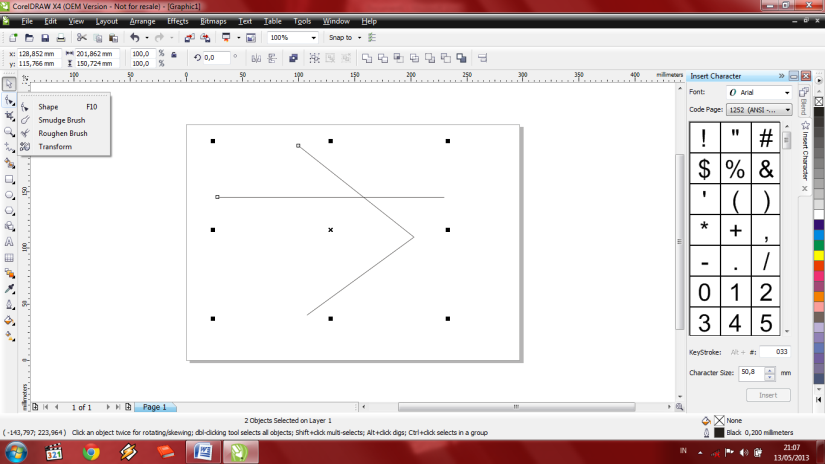
Task: Toggle the lock ratio padlock
Action: pos(174,54)
